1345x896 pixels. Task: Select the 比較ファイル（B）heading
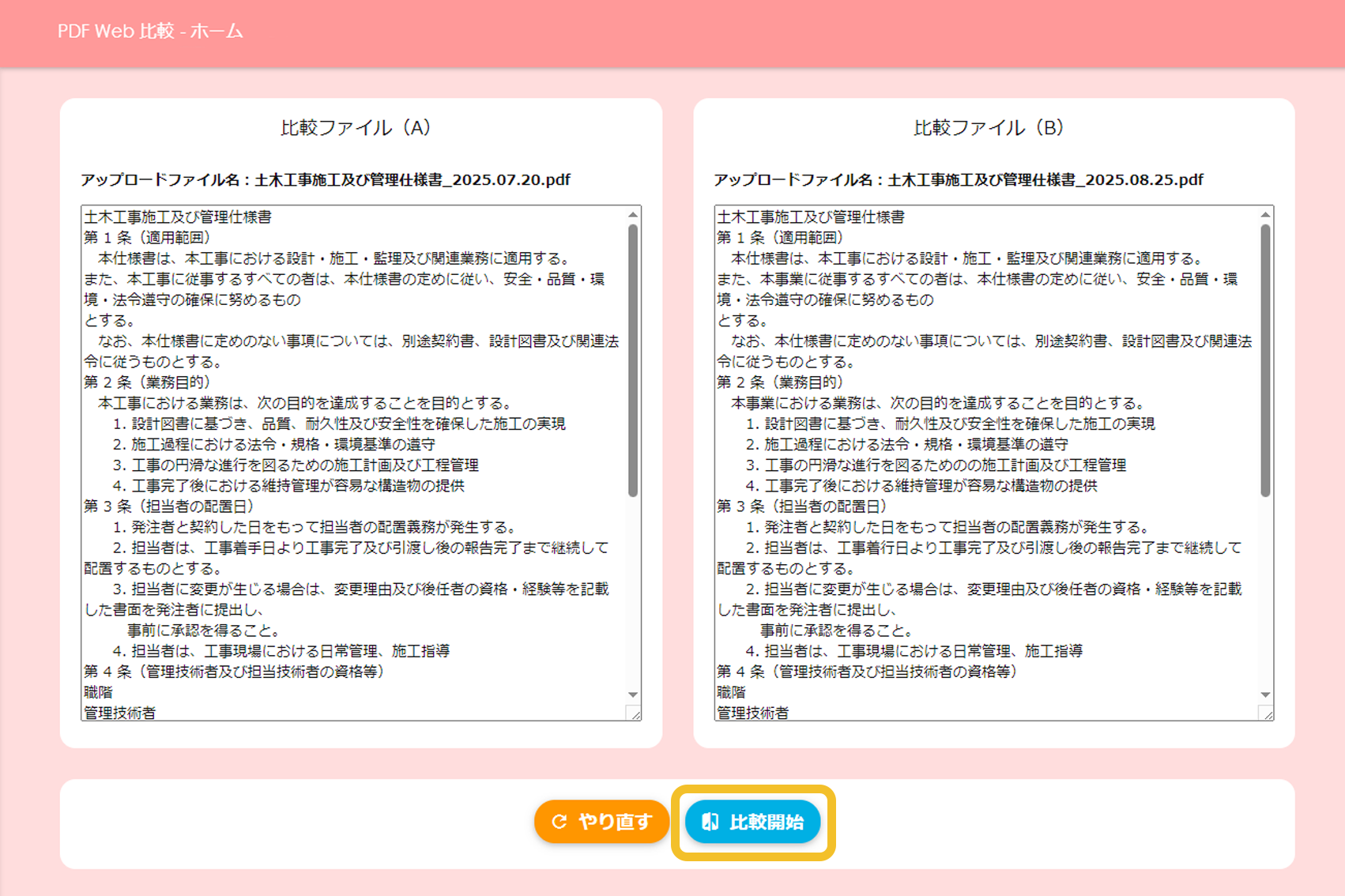[x=989, y=128]
